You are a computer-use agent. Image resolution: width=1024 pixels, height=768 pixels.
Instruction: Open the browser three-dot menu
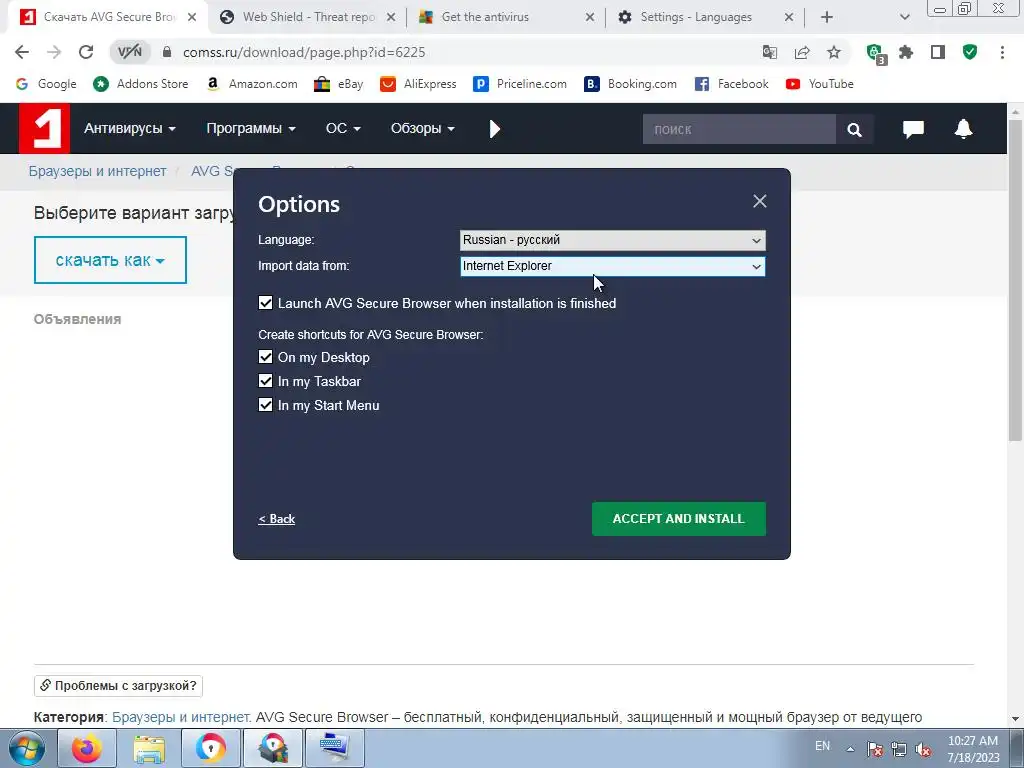coord(1002,52)
